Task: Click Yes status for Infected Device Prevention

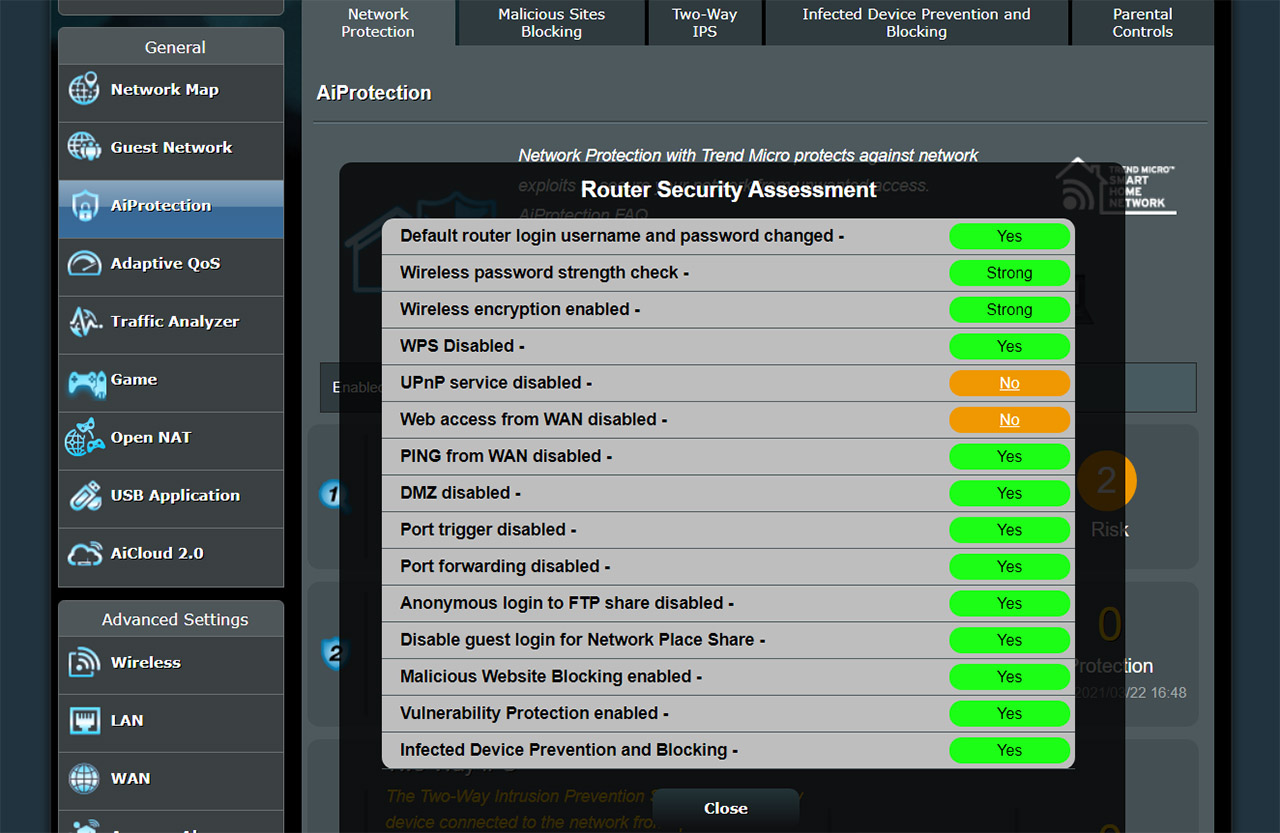Action: pos(1010,750)
